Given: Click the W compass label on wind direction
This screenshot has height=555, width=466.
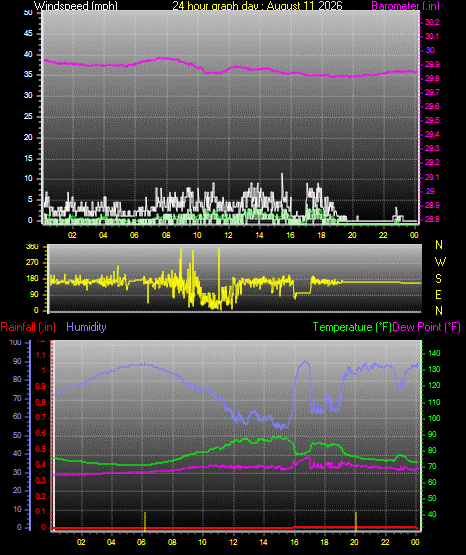Looking at the screenshot, I should [x=440, y=262].
